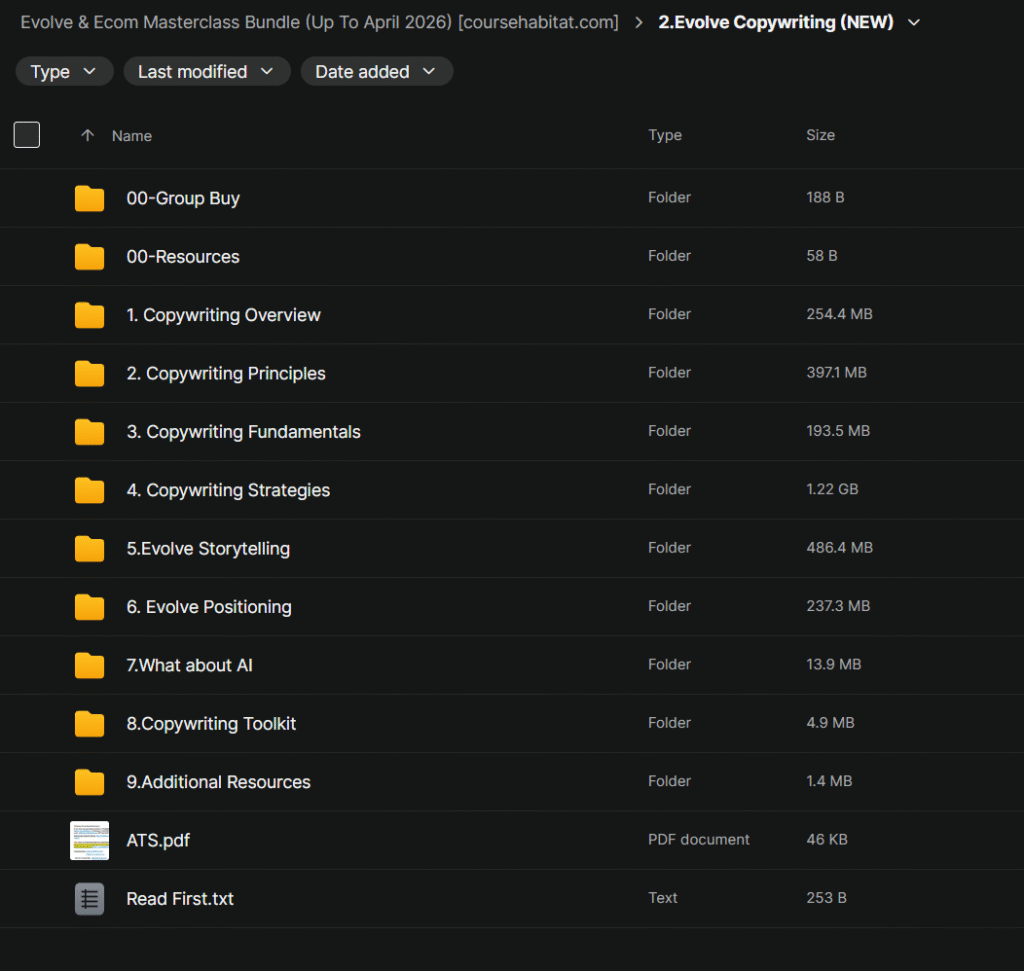The height and width of the screenshot is (971, 1024).
Task: Click the 00-Group Buy folder icon
Action: (x=89, y=199)
